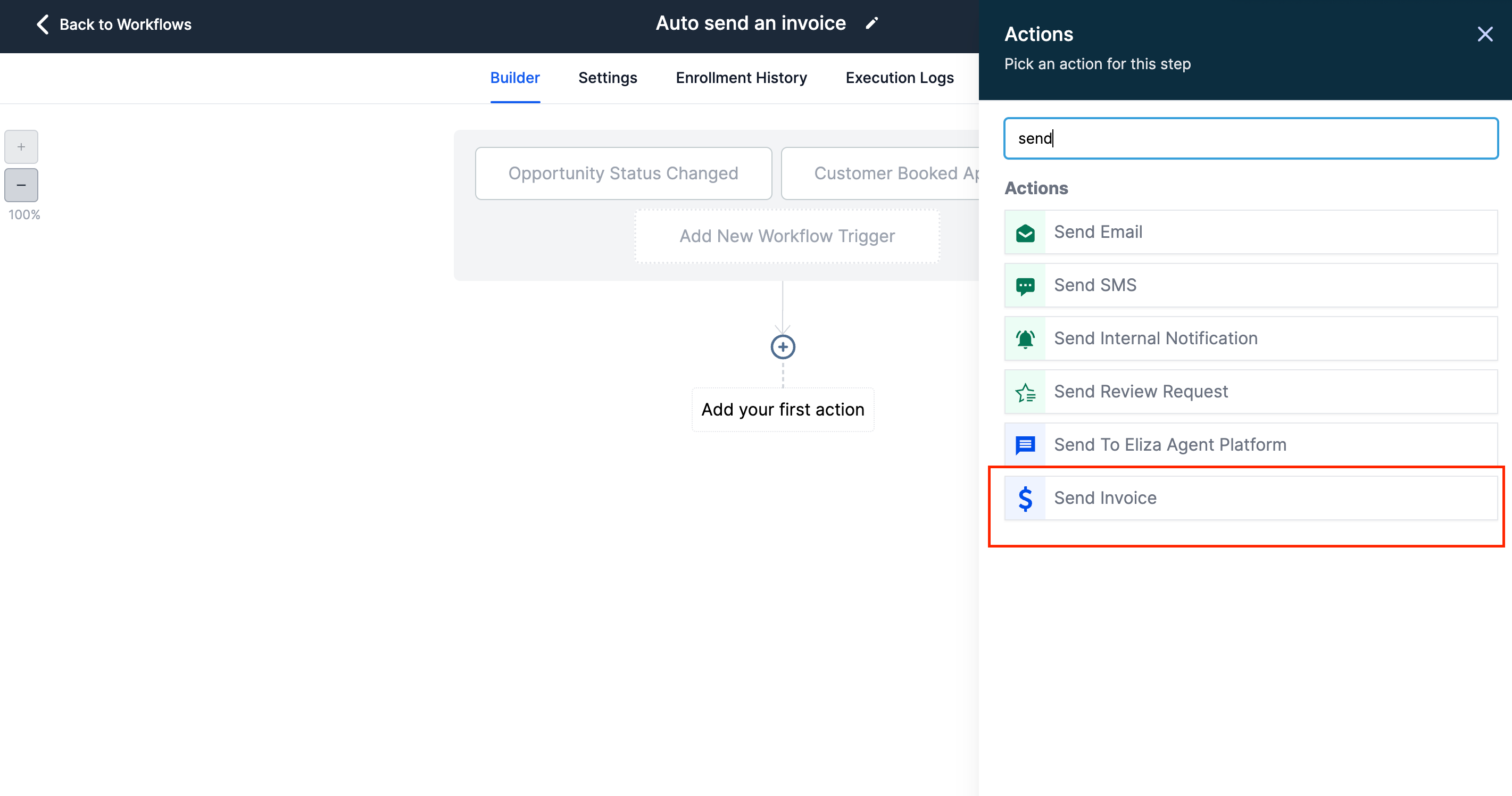Click the Send SMS chat bubble icon

pyautogui.click(x=1025, y=286)
